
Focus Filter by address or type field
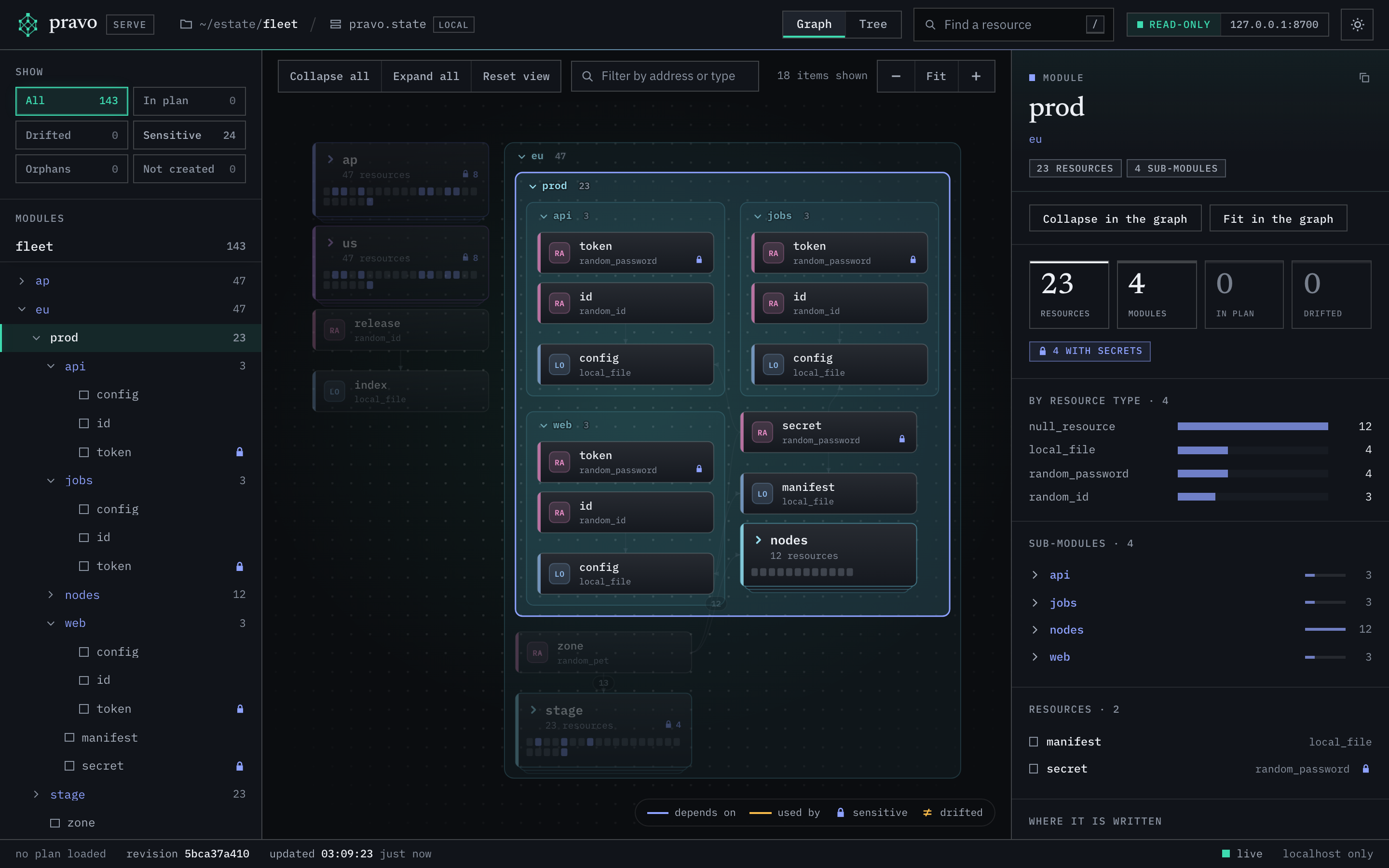tap(665, 76)
